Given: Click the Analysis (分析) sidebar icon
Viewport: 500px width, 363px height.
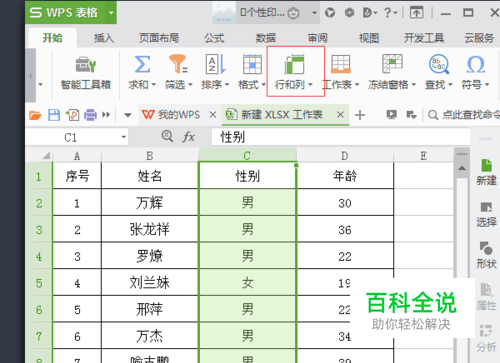Looking at the screenshot, I should 486,338.
